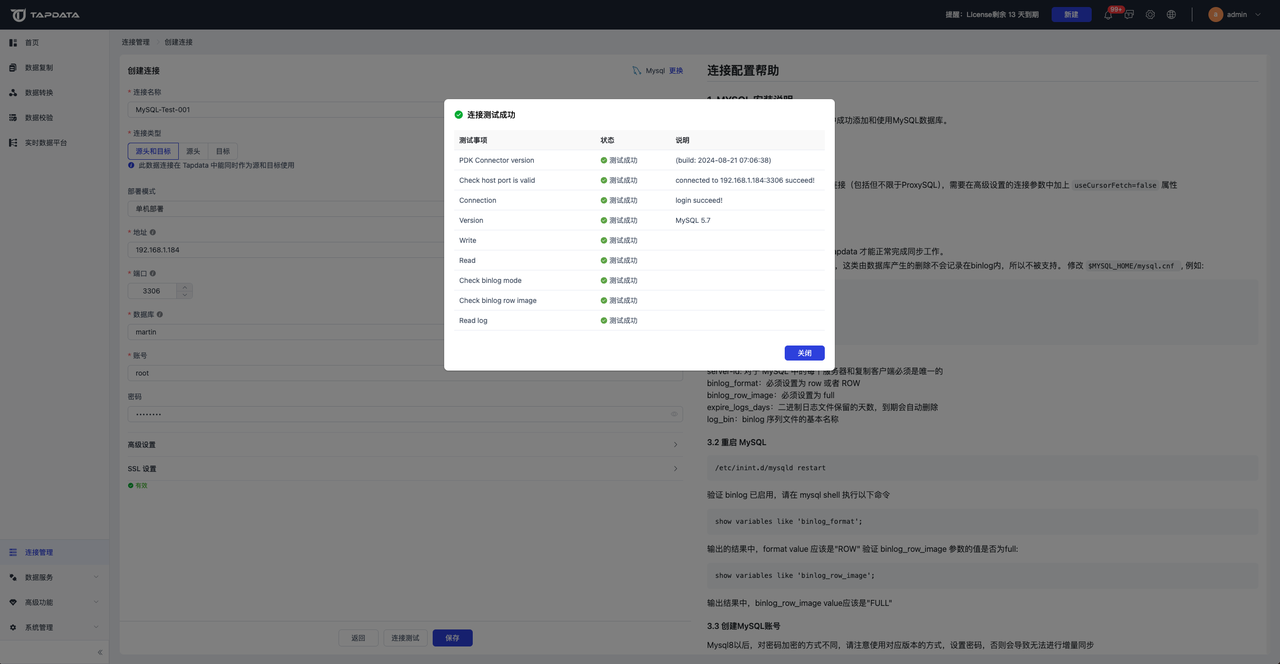This screenshot has width=1280, height=664.
Task: Open the settings gear icon in header
Action: (x=1150, y=15)
